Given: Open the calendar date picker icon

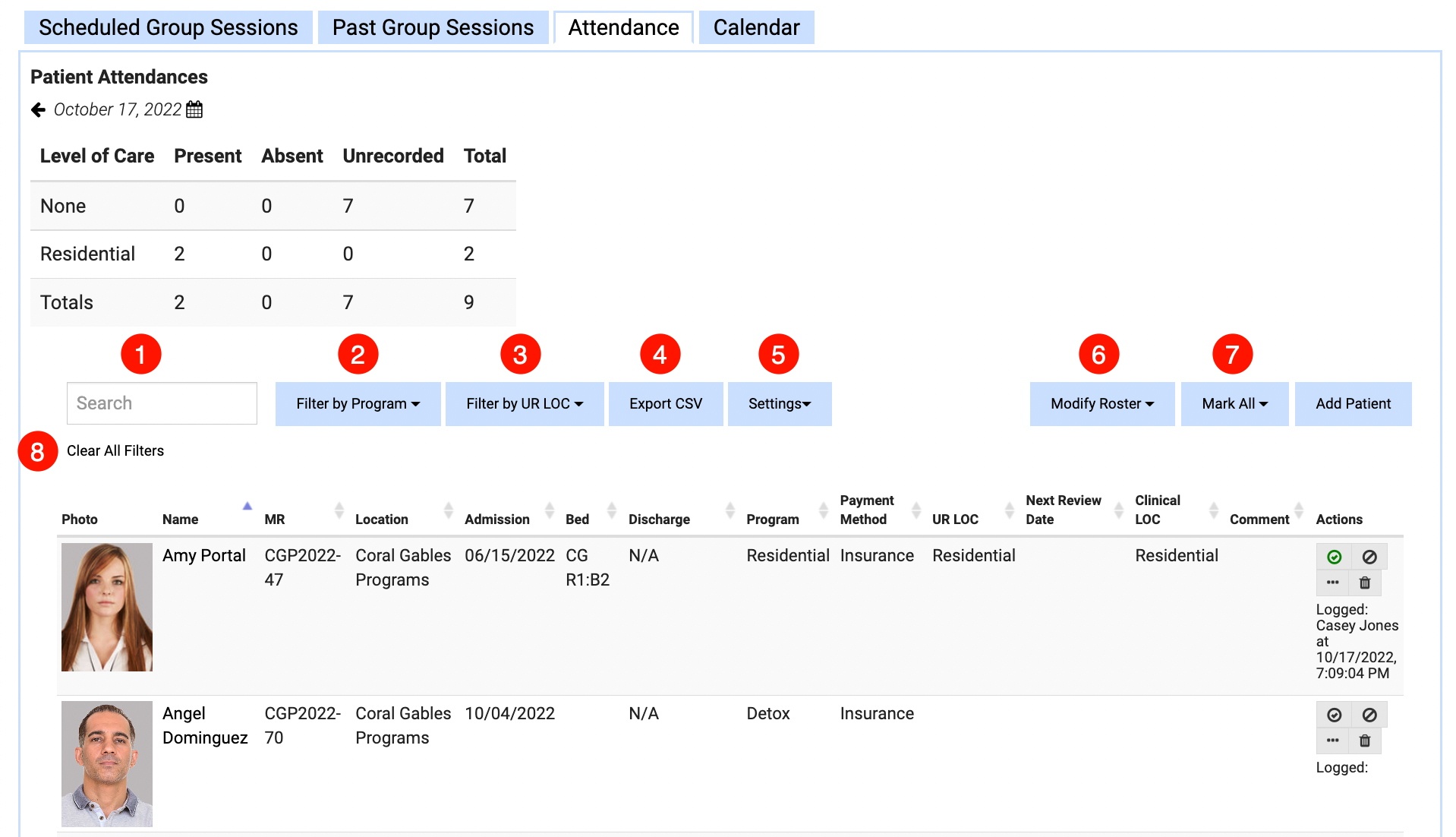Looking at the screenshot, I should coord(194,109).
